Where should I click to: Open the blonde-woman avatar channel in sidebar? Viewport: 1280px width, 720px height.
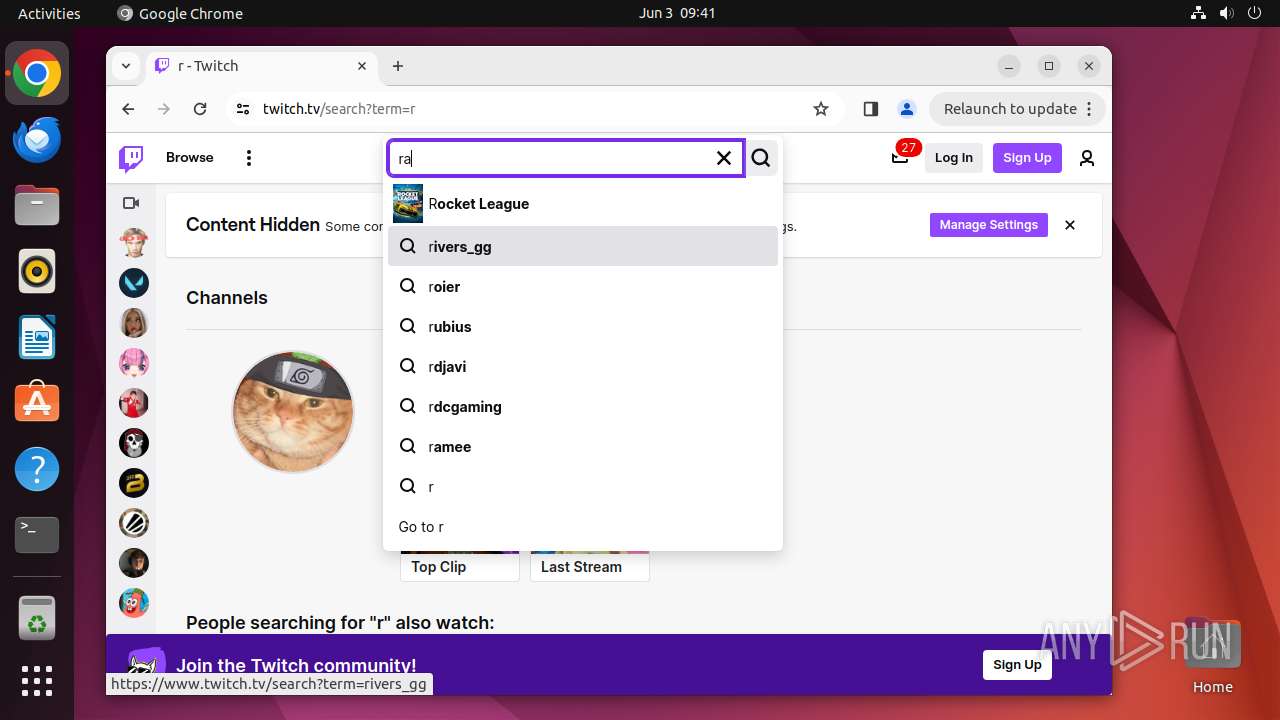click(134, 322)
